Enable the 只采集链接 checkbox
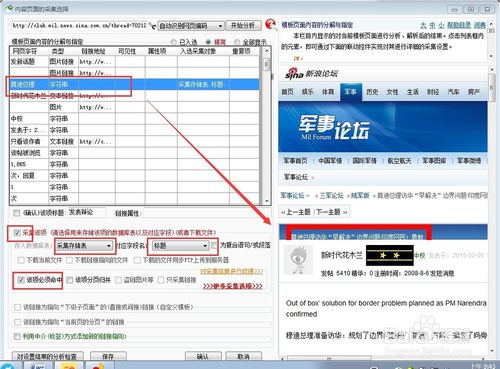The width and height of the screenshot is (500, 369). coord(161,280)
